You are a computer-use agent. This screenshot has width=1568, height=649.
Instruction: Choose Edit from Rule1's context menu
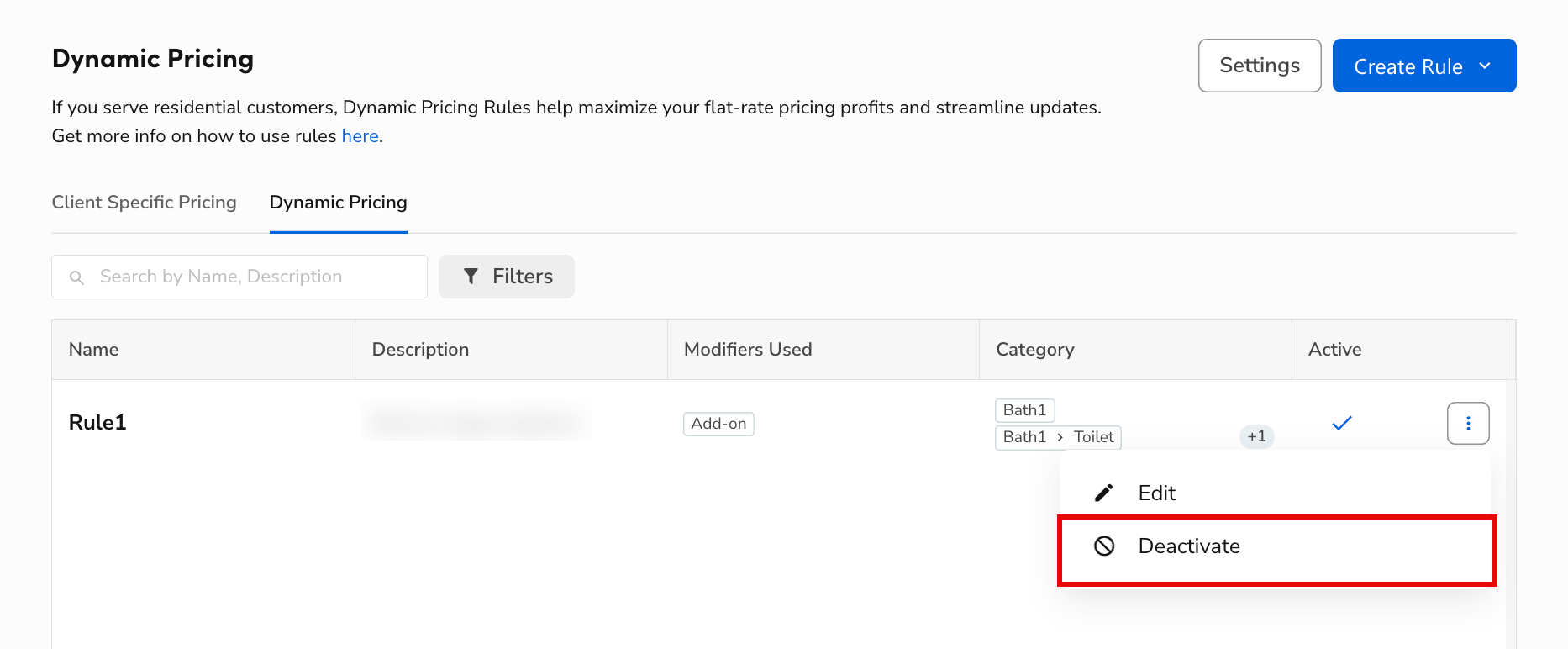tap(1156, 493)
